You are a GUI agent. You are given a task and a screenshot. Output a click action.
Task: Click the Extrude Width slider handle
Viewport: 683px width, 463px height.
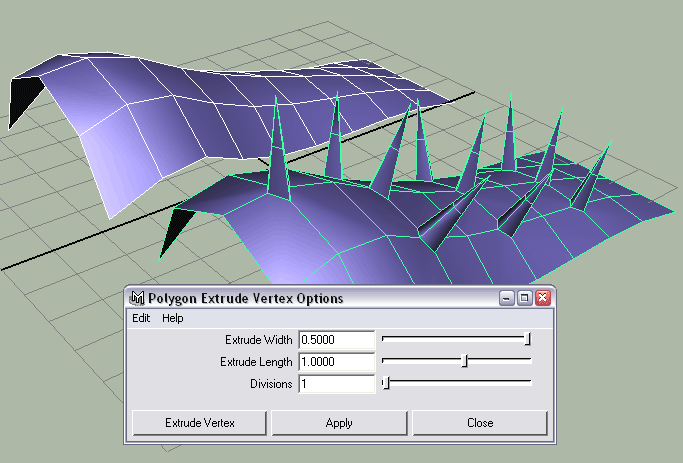point(527,340)
